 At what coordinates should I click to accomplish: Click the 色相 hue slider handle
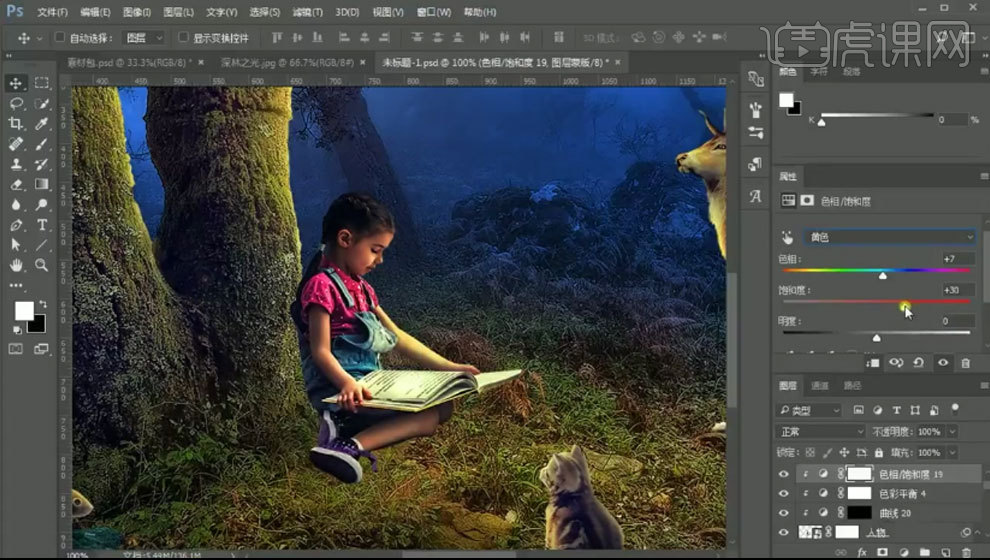[x=883, y=275]
